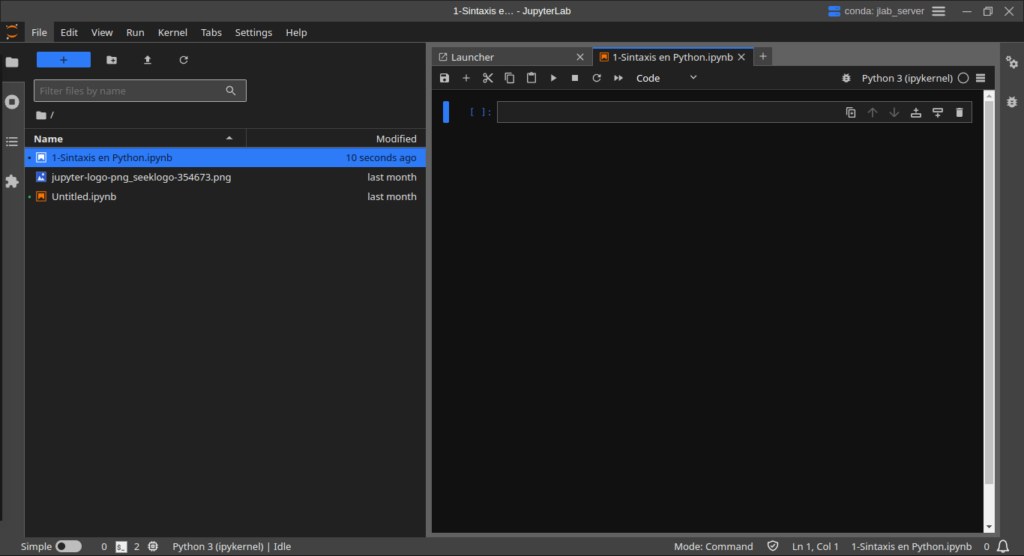Click the Filter files by name field
The width and height of the screenshot is (1024, 556).
coord(130,91)
